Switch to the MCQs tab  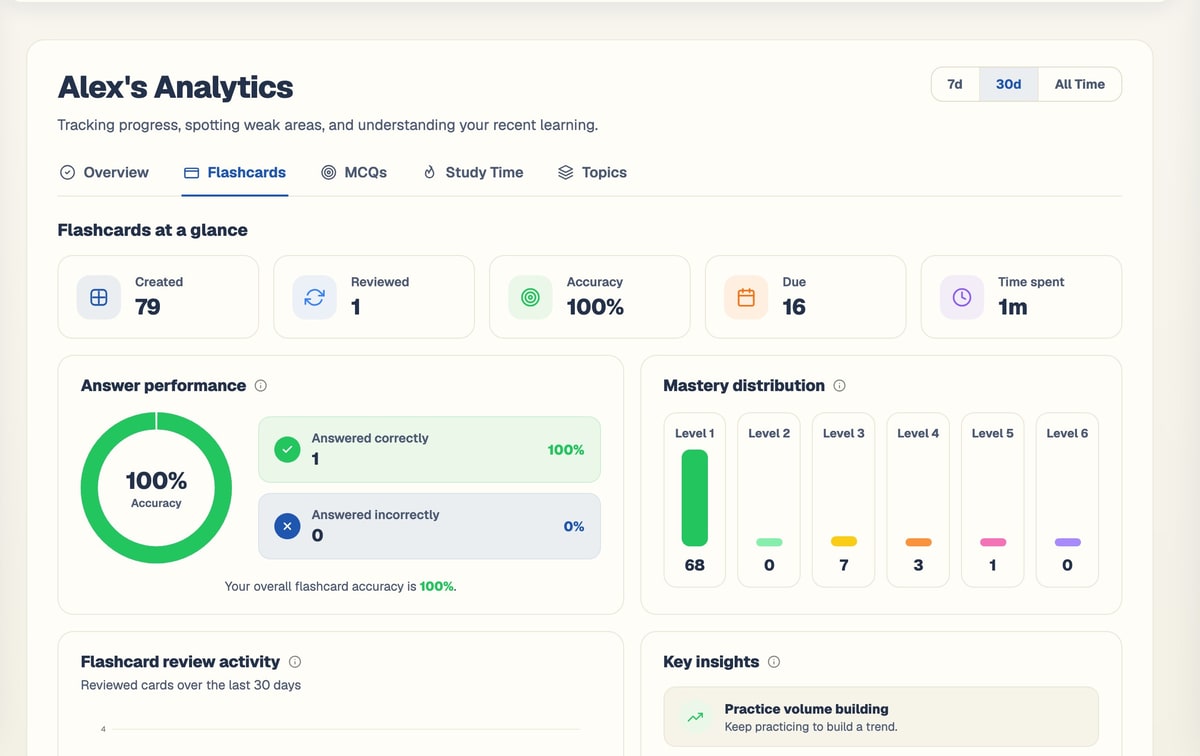tap(354, 172)
